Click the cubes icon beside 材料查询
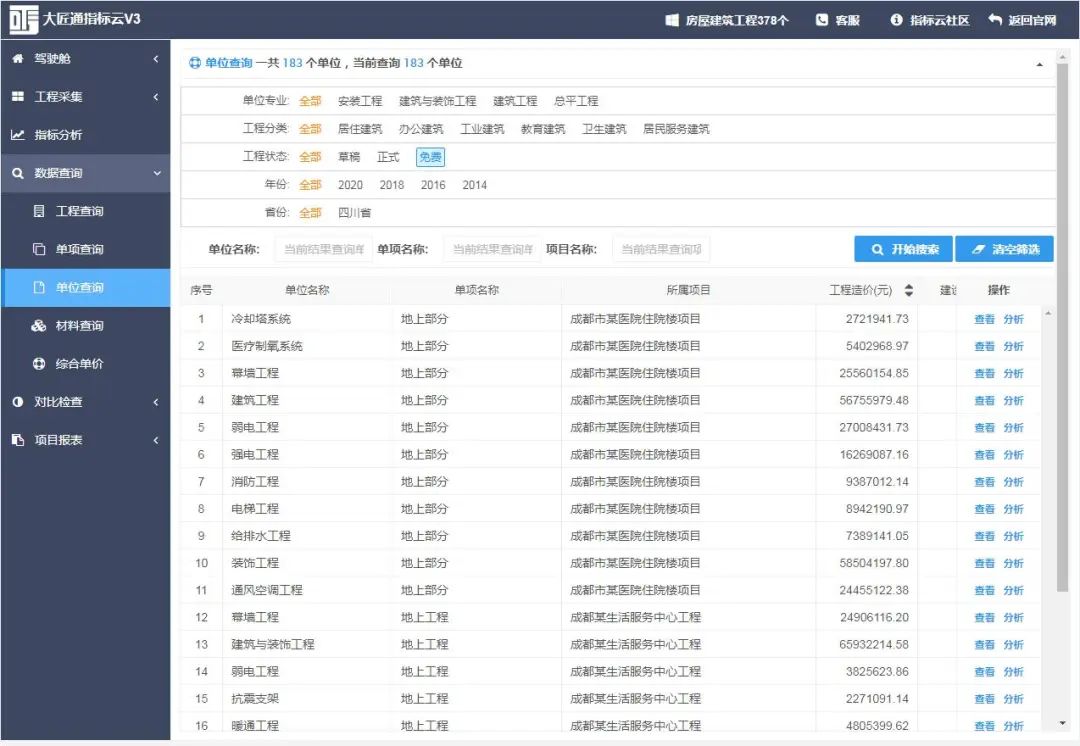The width and height of the screenshot is (1080, 746). click(39, 325)
